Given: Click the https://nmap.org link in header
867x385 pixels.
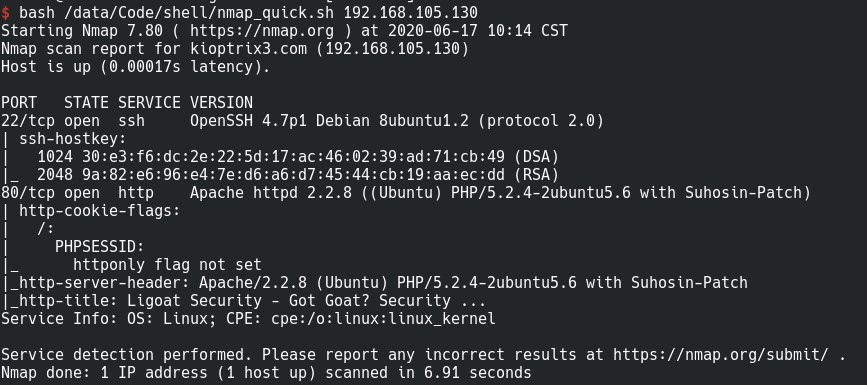Looking at the screenshot, I should click(x=262, y=30).
